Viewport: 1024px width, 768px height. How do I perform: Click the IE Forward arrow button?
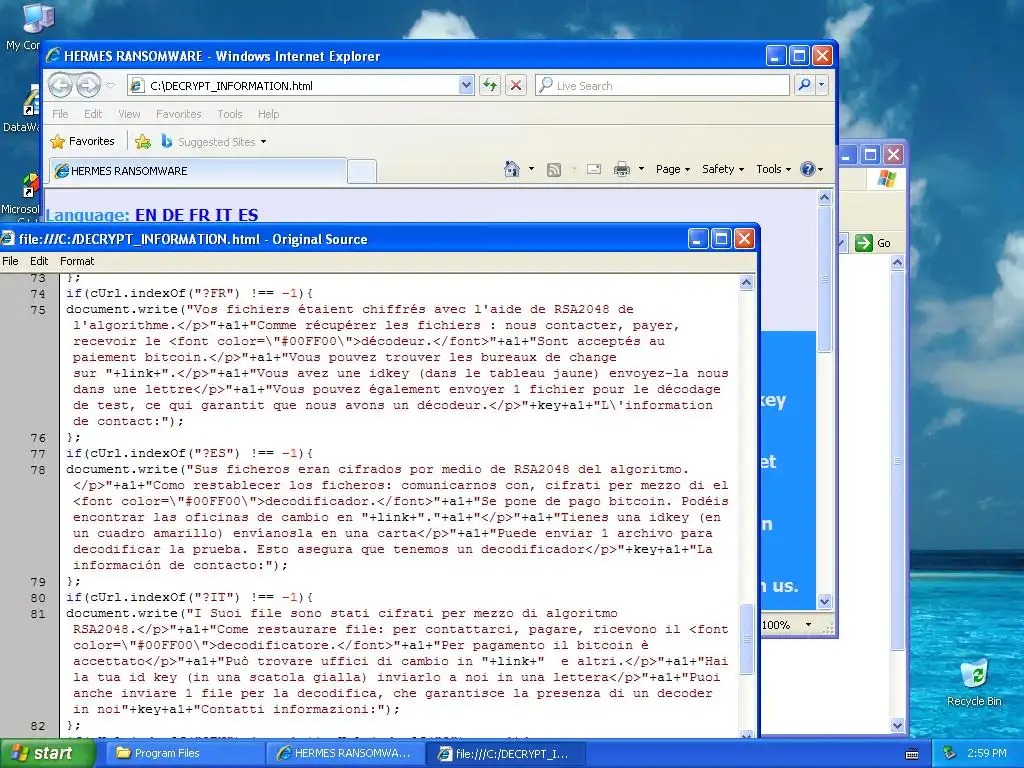click(x=88, y=86)
